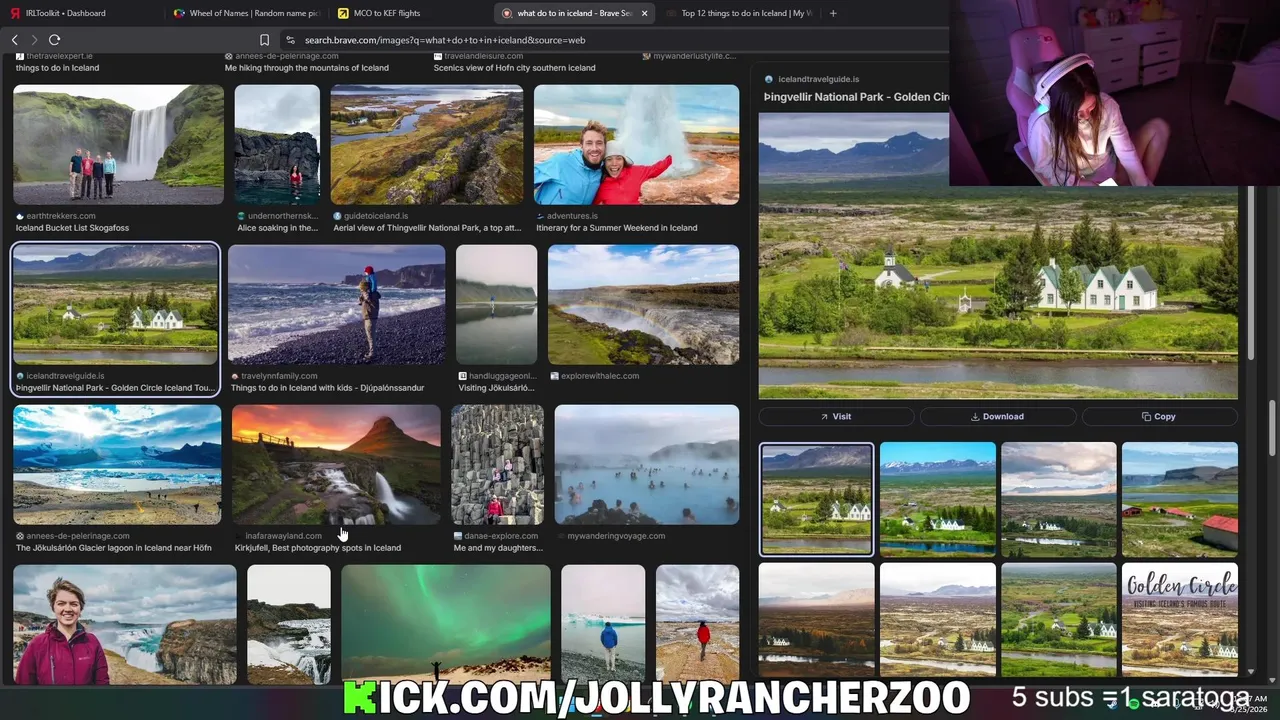The height and width of the screenshot is (720, 1280).
Task: Open the basalt columns image from danae-explore
Action: tap(497, 465)
